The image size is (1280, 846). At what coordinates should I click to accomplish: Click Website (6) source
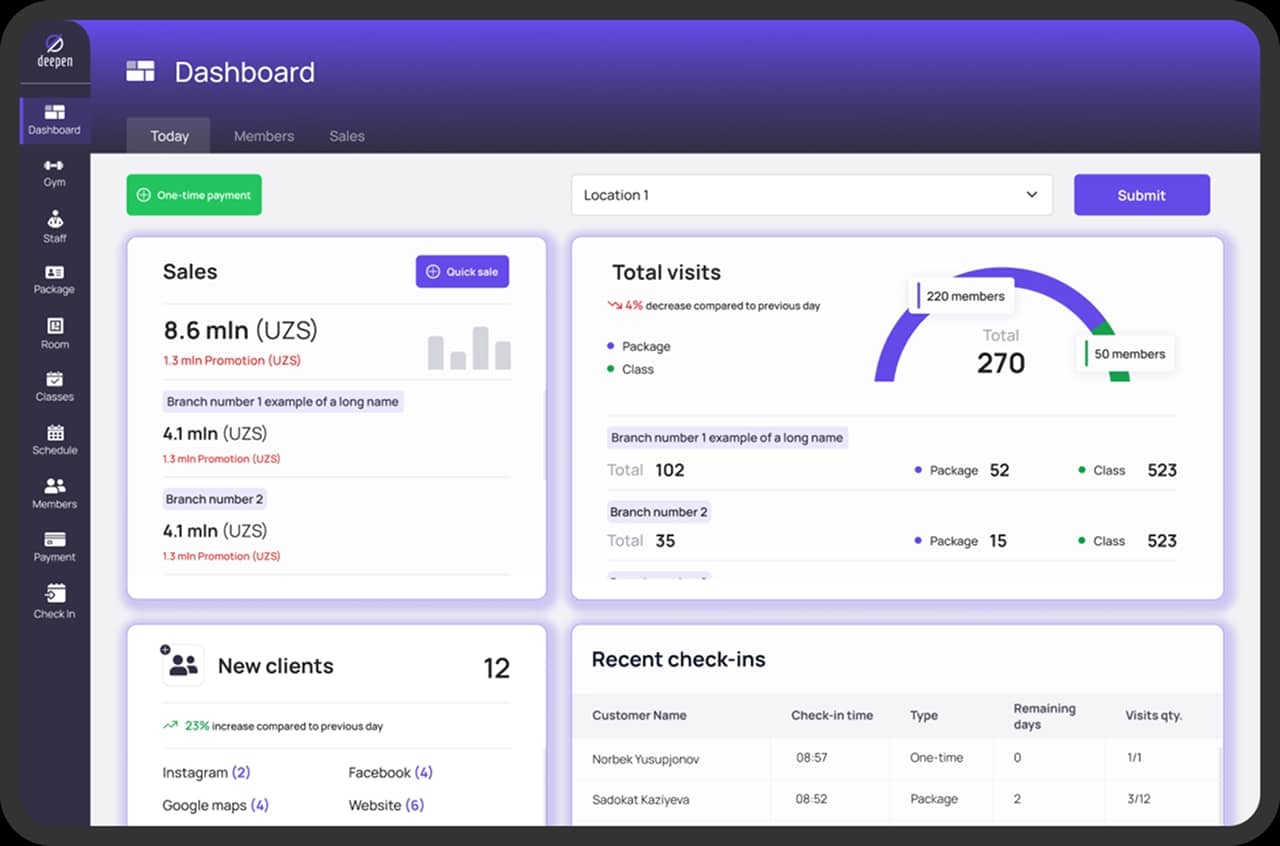point(386,805)
